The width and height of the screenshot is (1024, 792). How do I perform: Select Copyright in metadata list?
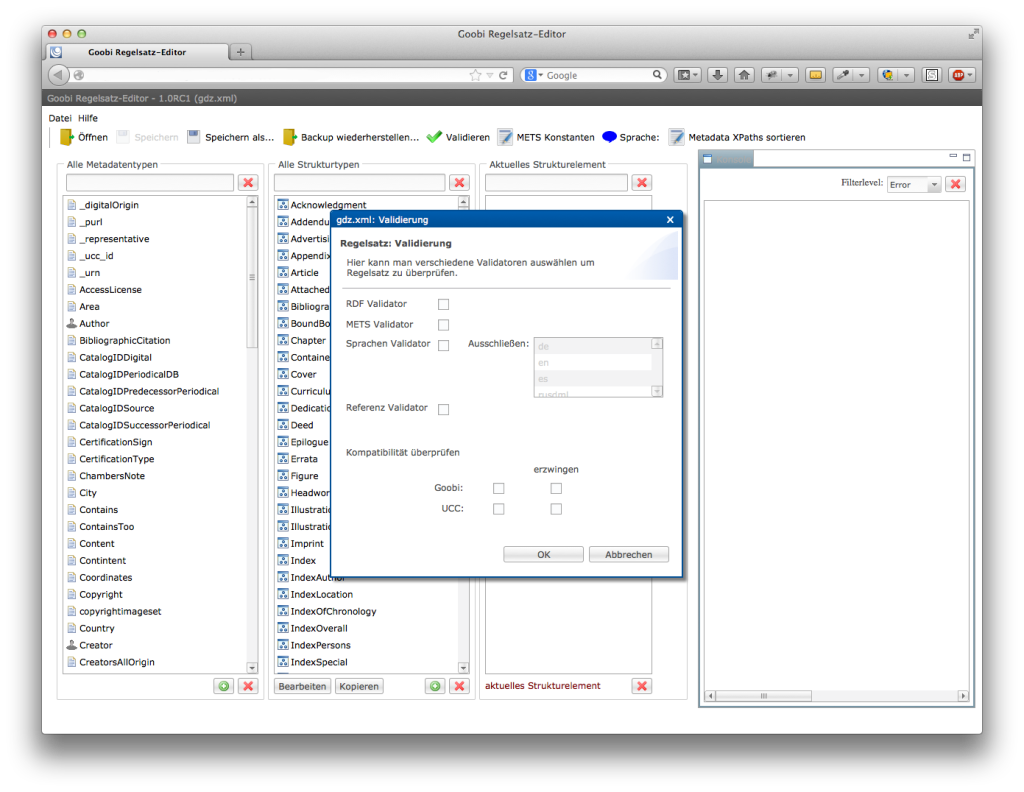101,594
